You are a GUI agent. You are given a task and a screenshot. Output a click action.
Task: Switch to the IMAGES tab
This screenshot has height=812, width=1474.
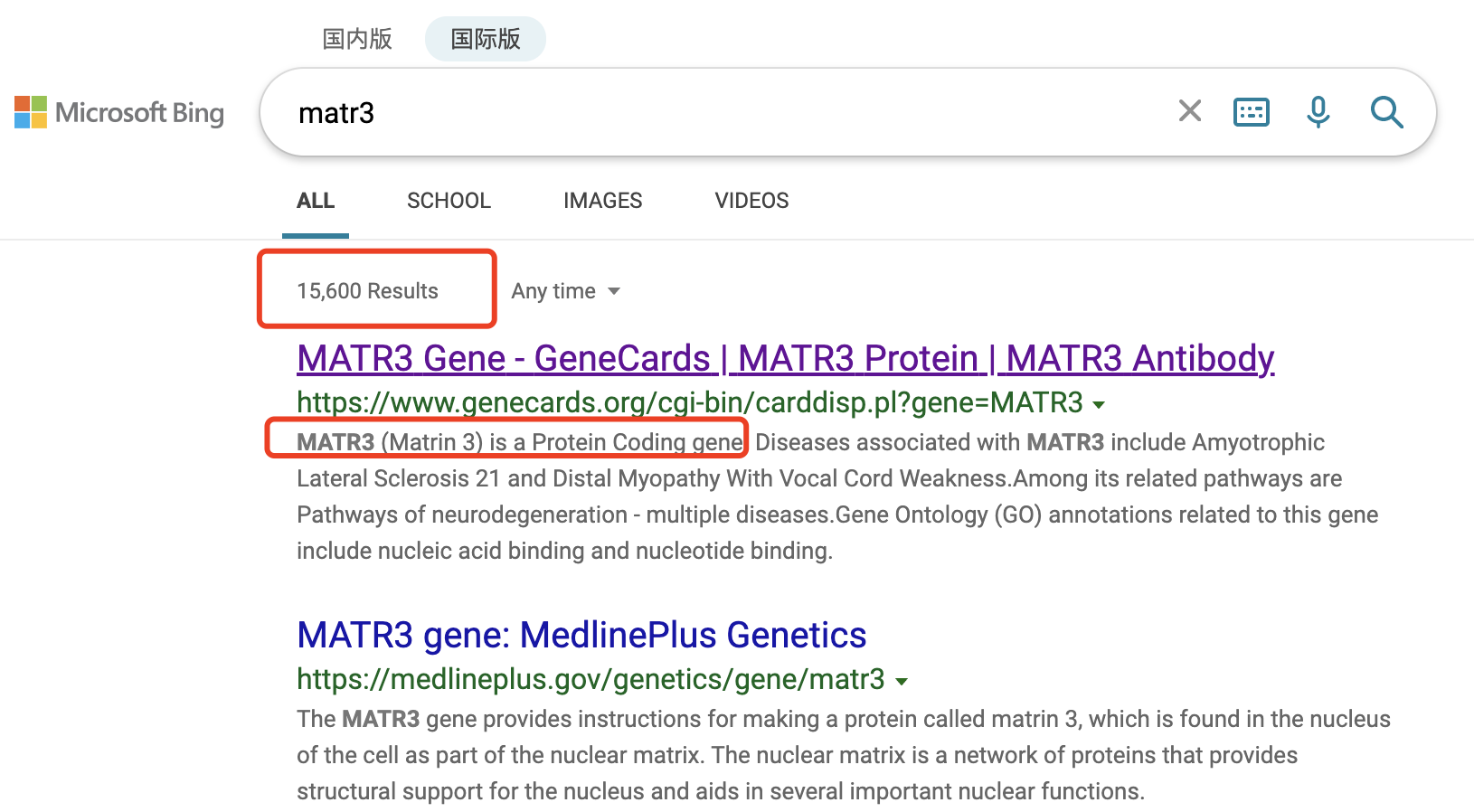[602, 201]
